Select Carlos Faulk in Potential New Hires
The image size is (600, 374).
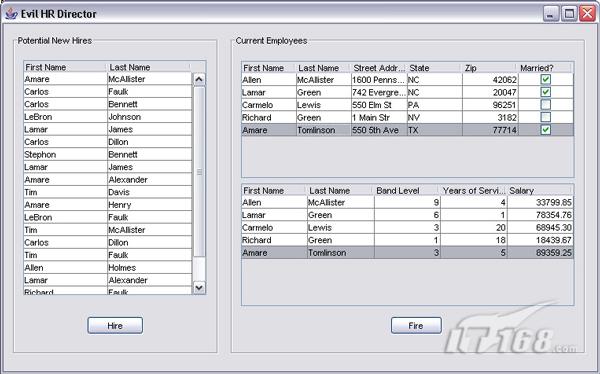click(108, 92)
